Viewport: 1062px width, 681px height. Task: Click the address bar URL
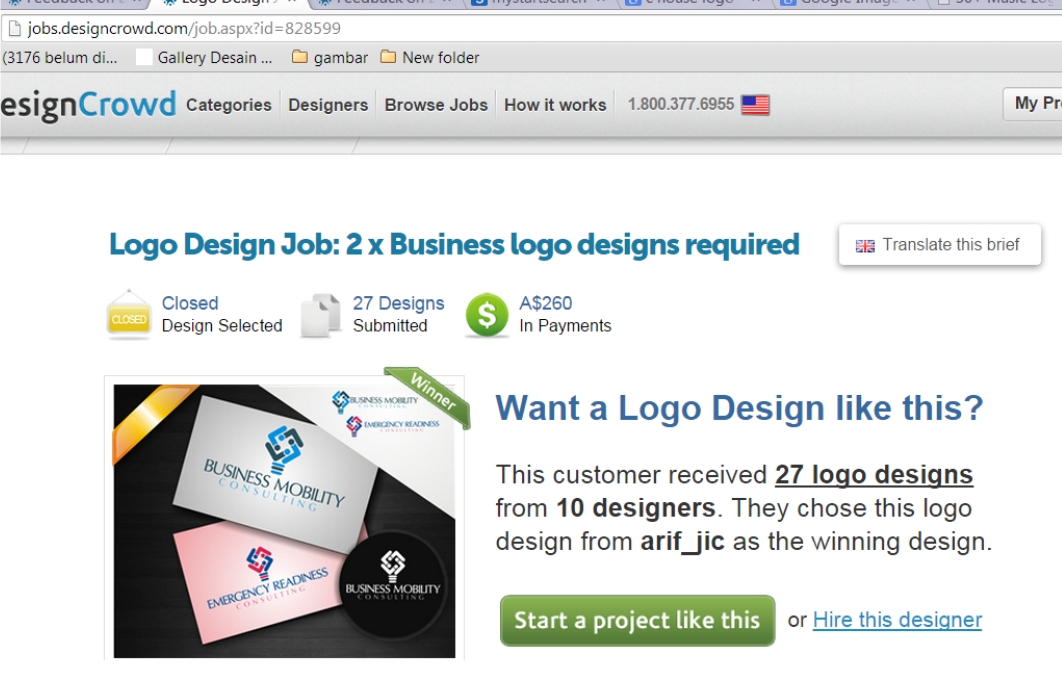tap(184, 28)
